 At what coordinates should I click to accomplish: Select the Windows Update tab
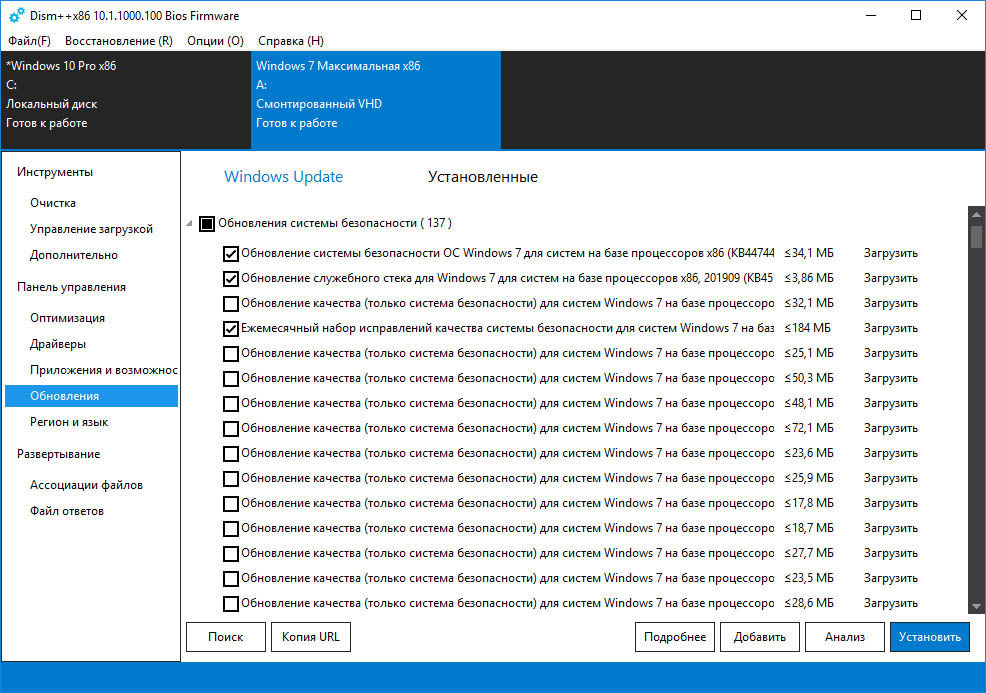coord(283,177)
